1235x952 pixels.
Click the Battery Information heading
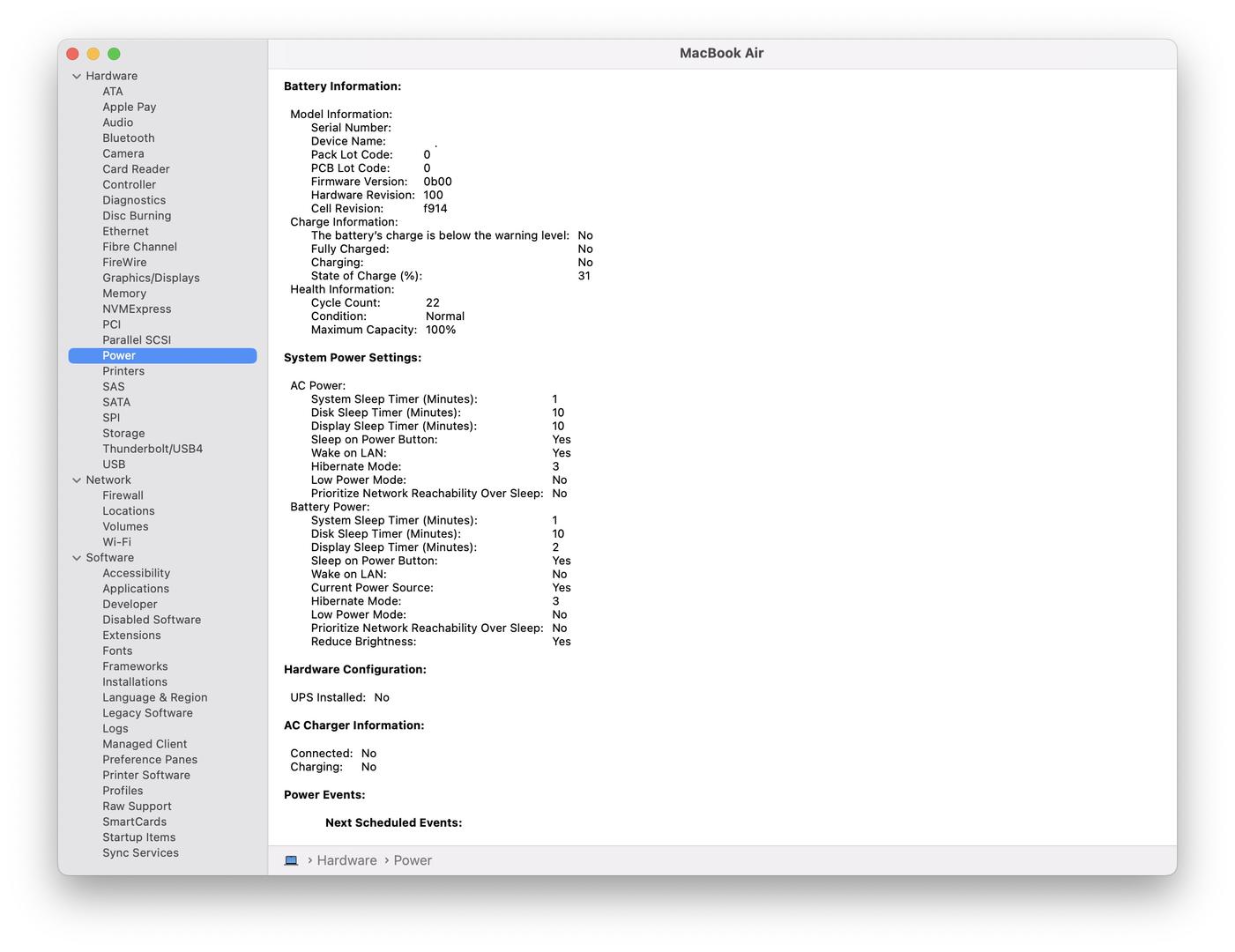coord(342,86)
